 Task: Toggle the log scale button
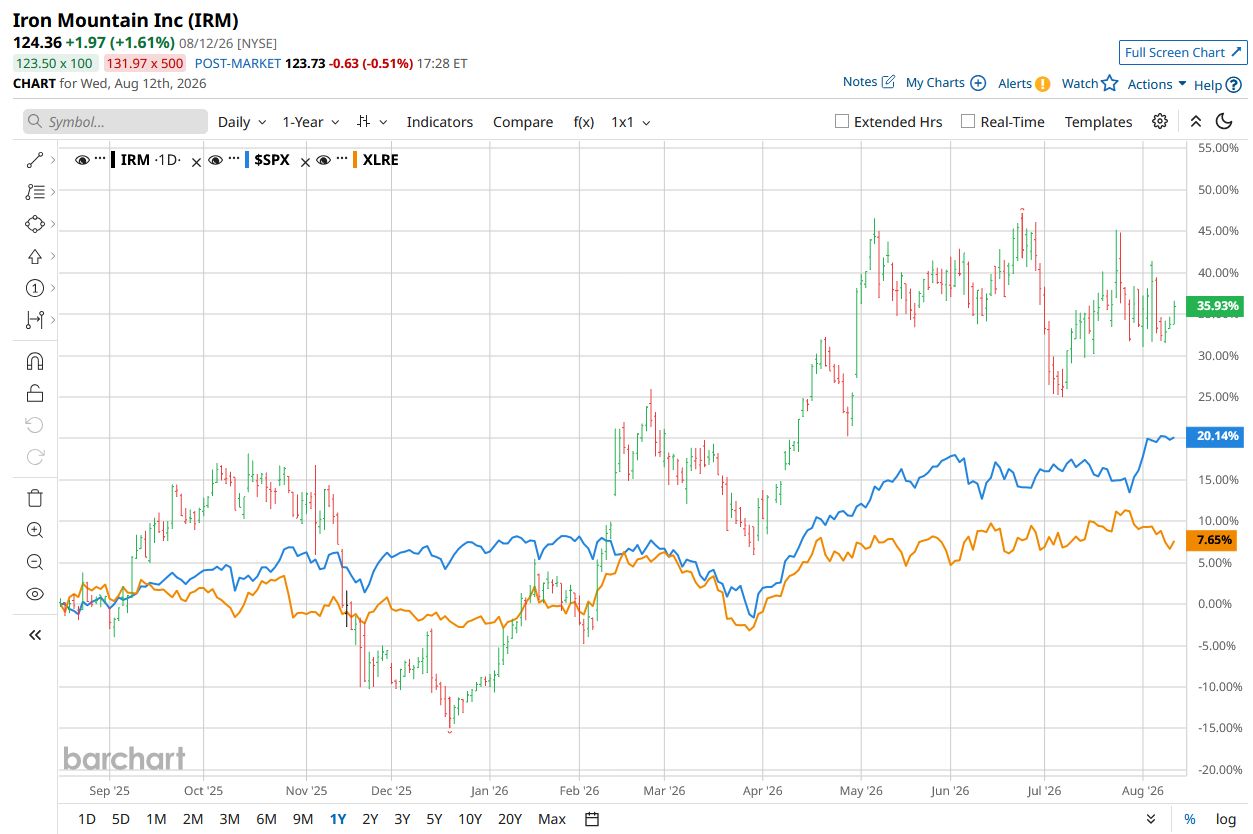1225,819
